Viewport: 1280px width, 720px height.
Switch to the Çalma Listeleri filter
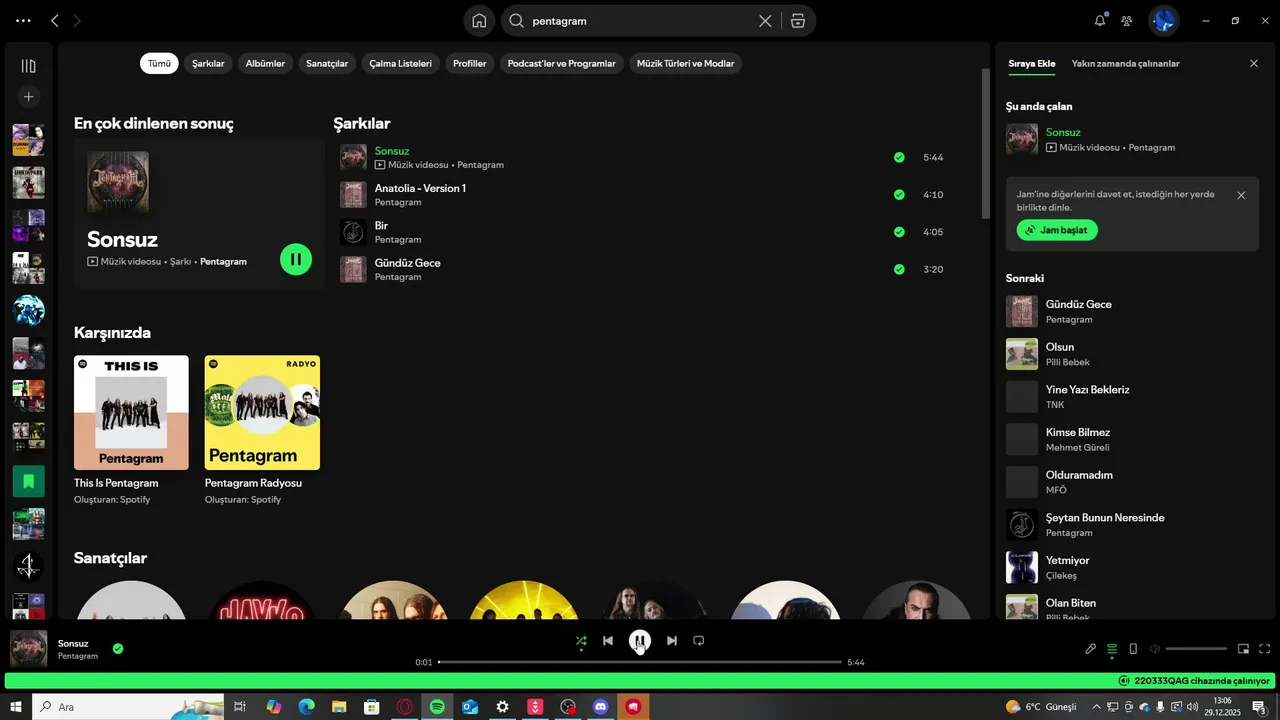click(400, 63)
